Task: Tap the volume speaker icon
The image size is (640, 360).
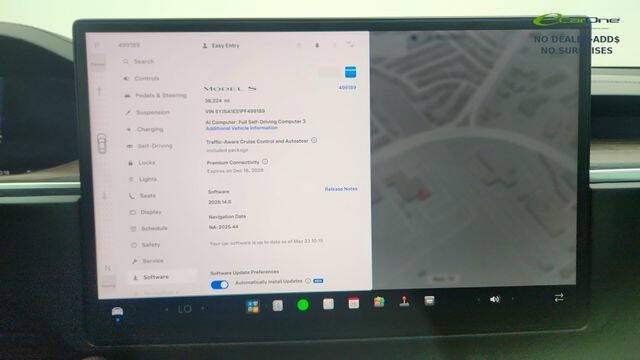Action: click(x=494, y=299)
